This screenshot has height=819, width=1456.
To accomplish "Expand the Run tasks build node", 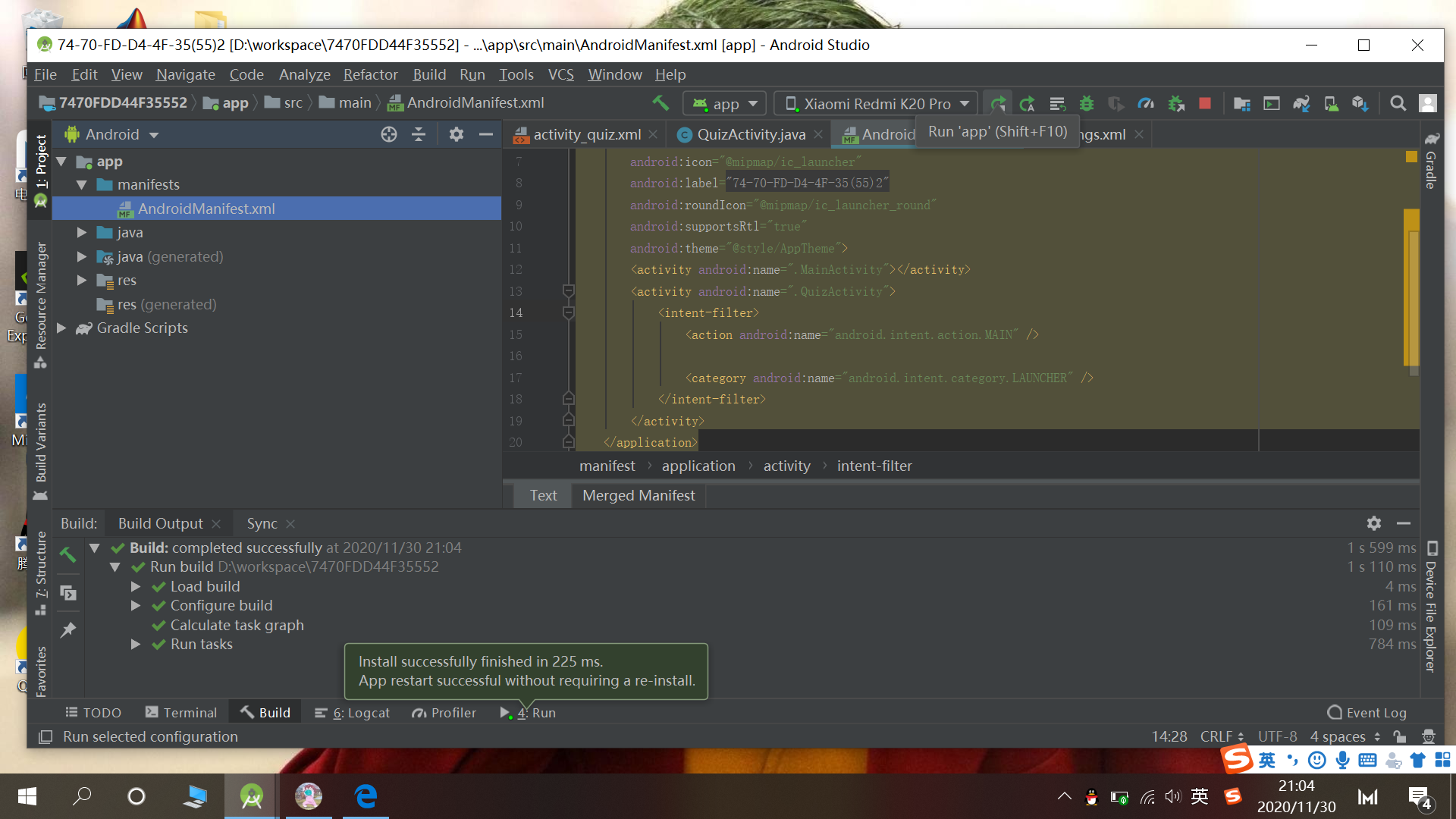I will 136,645.
